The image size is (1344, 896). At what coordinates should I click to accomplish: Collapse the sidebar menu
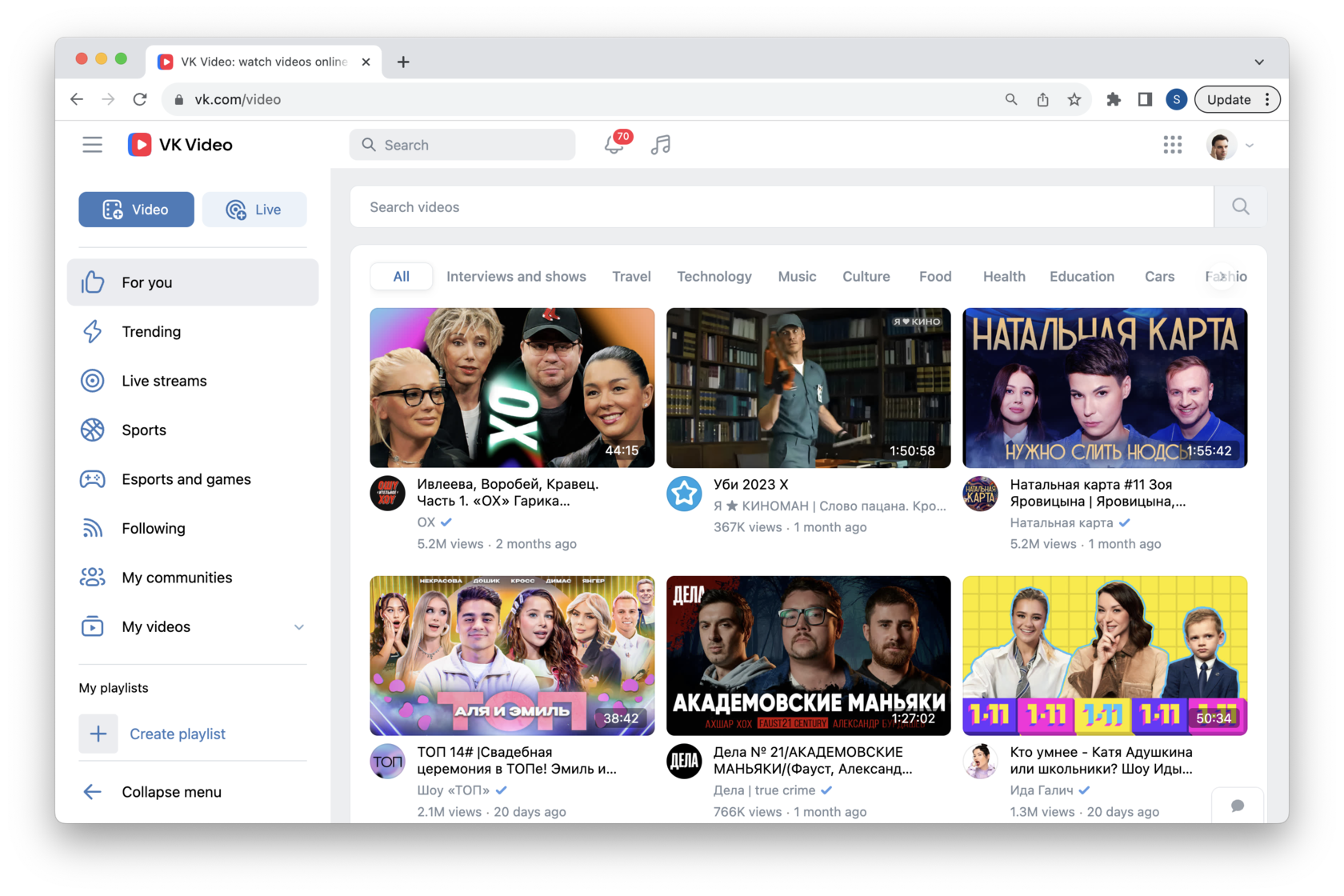coord(170,791)
